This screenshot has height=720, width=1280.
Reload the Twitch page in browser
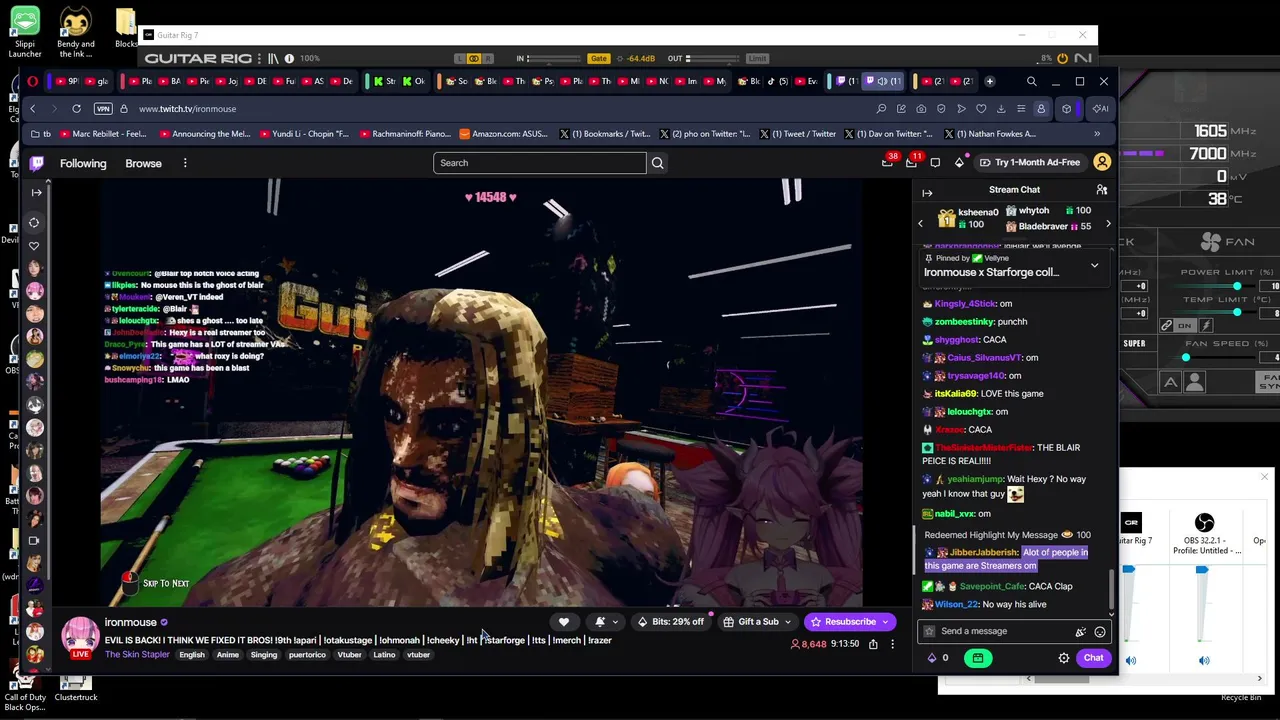click(x=76, y=108)
